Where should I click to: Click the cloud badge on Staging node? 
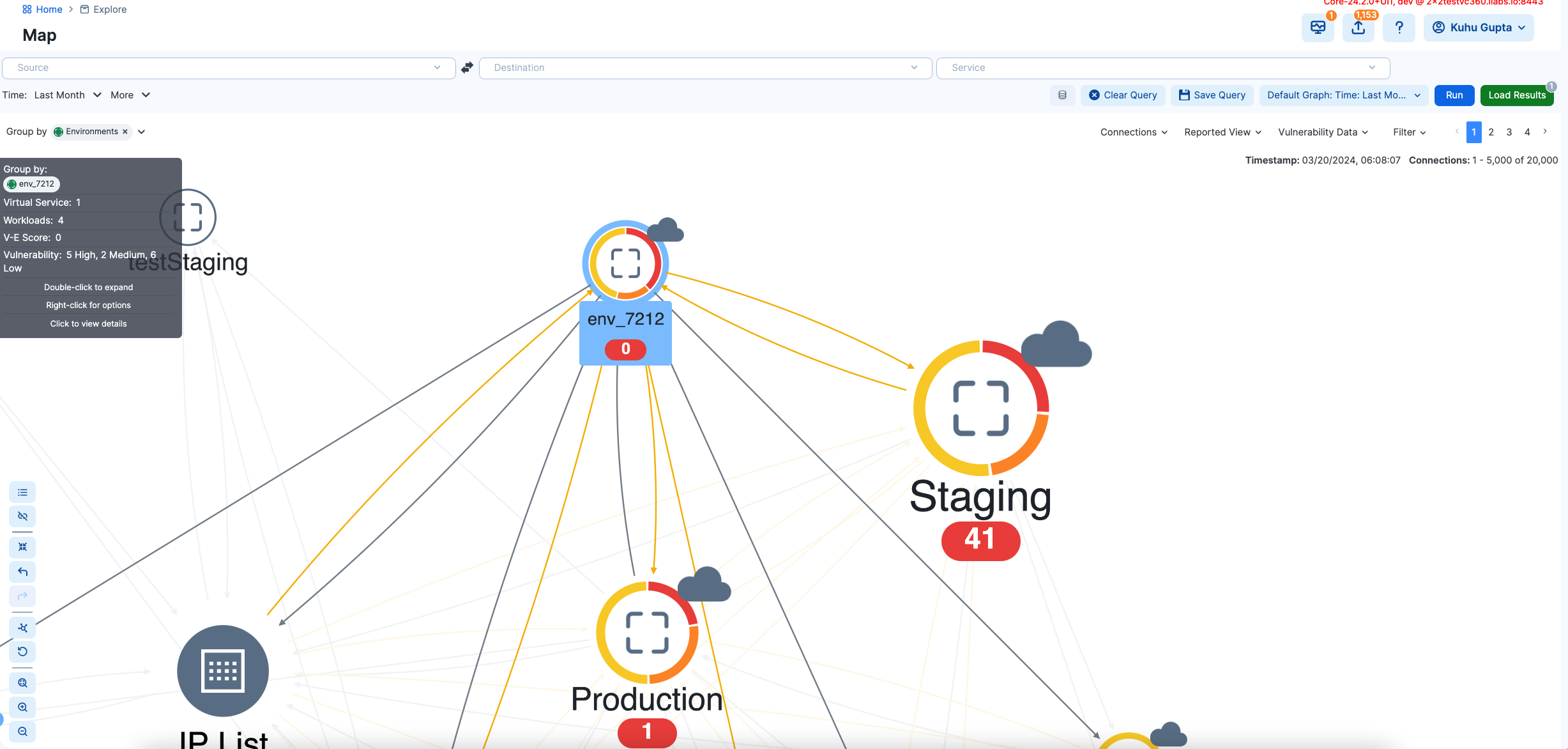pyautogui.click(x=1056, y=344)
